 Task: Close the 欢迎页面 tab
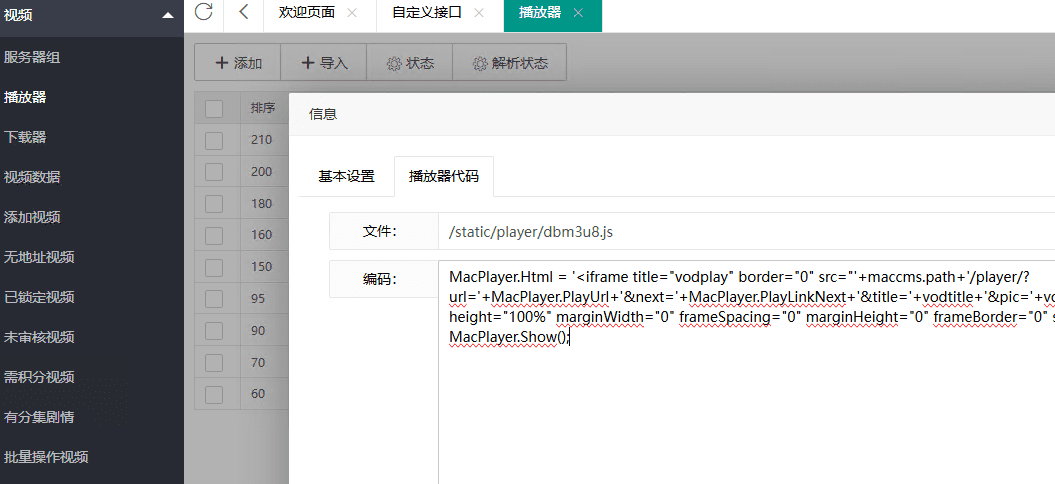pos(351,13)
